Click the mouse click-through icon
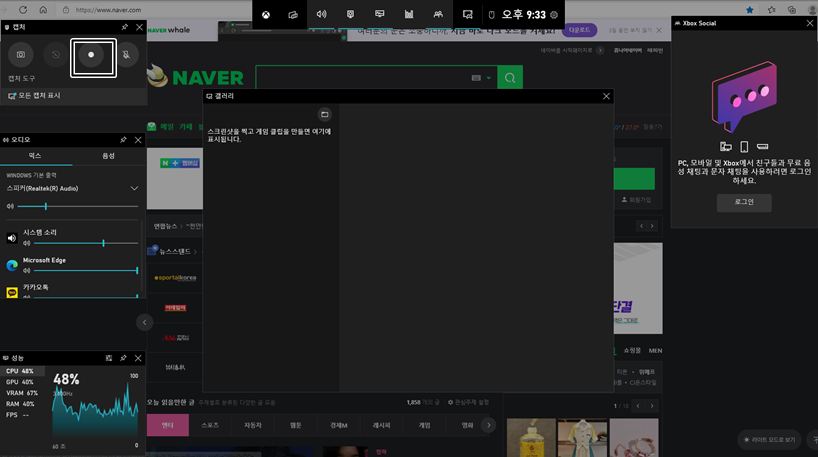The image size is (818, 457). tap(491, 15)
